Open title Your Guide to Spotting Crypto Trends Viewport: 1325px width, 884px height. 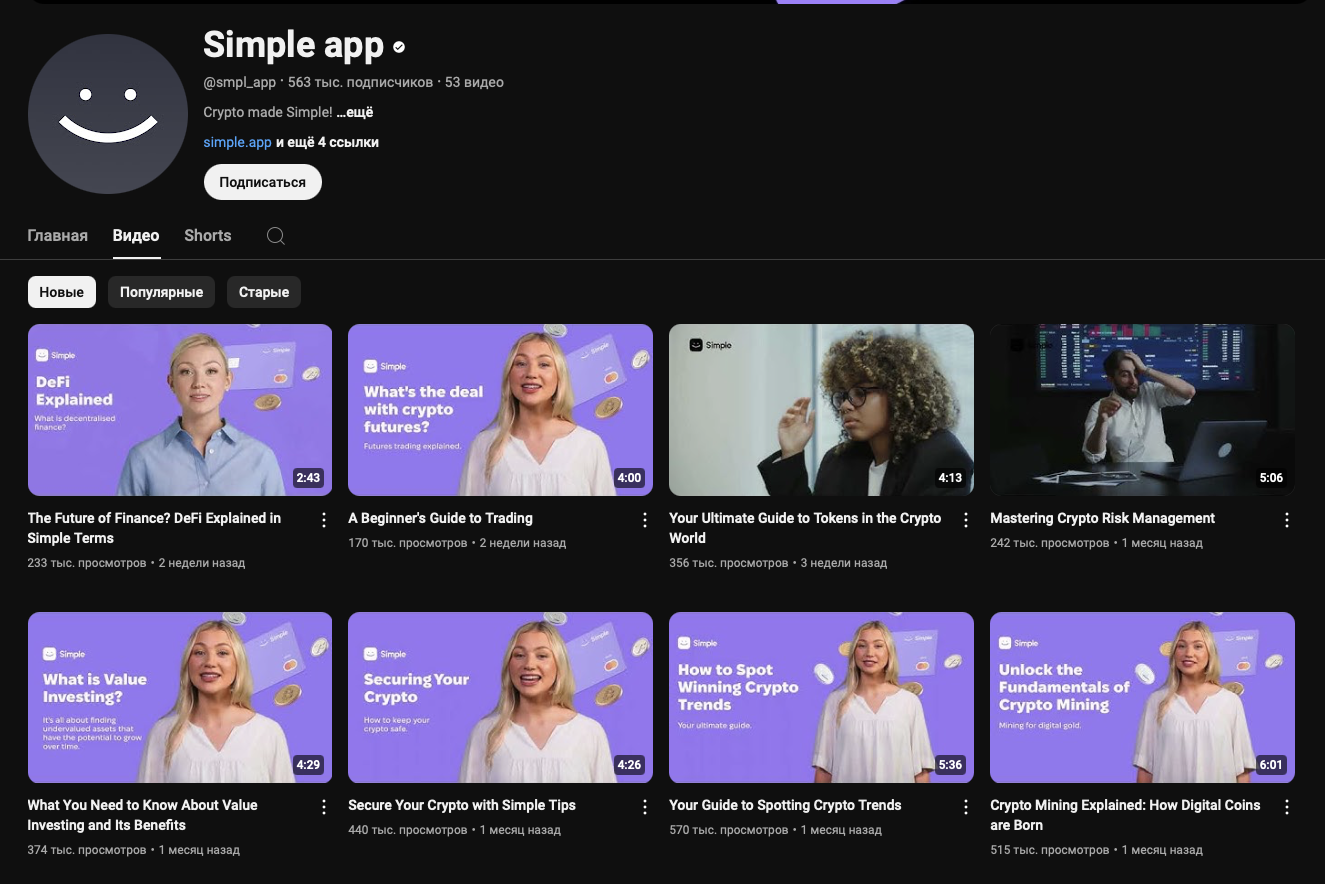pos(785,805)
